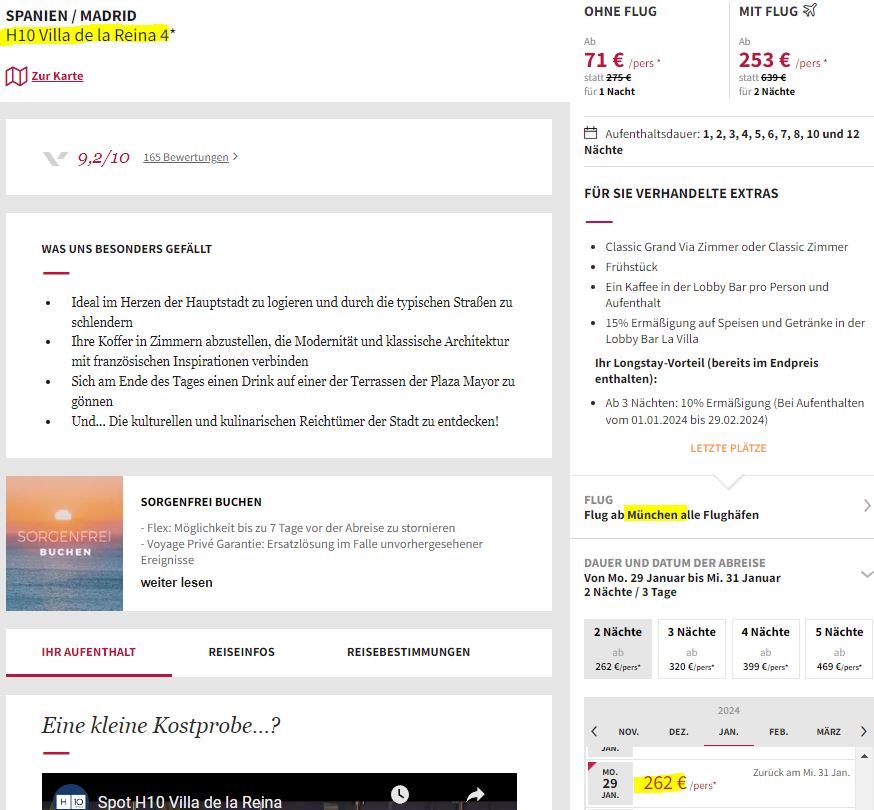874x810 pixels.
Task: Select the Mo. 29 Jan. departure date row
Action: click(x=721, y=783)
